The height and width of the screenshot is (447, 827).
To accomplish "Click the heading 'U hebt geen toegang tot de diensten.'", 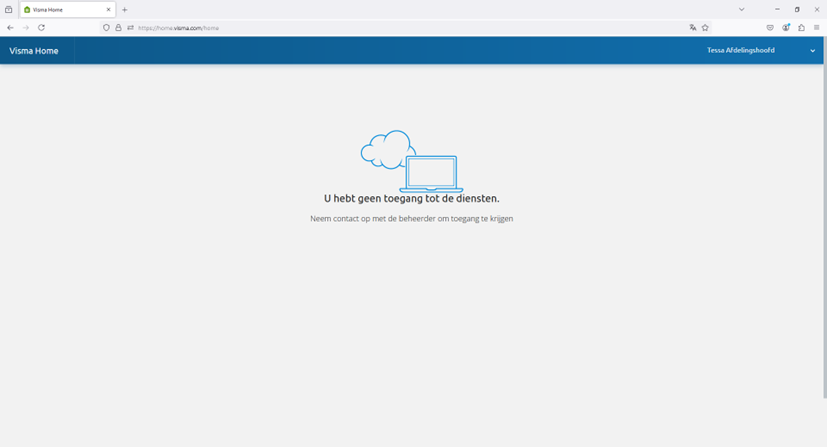I will click(411, 199).
